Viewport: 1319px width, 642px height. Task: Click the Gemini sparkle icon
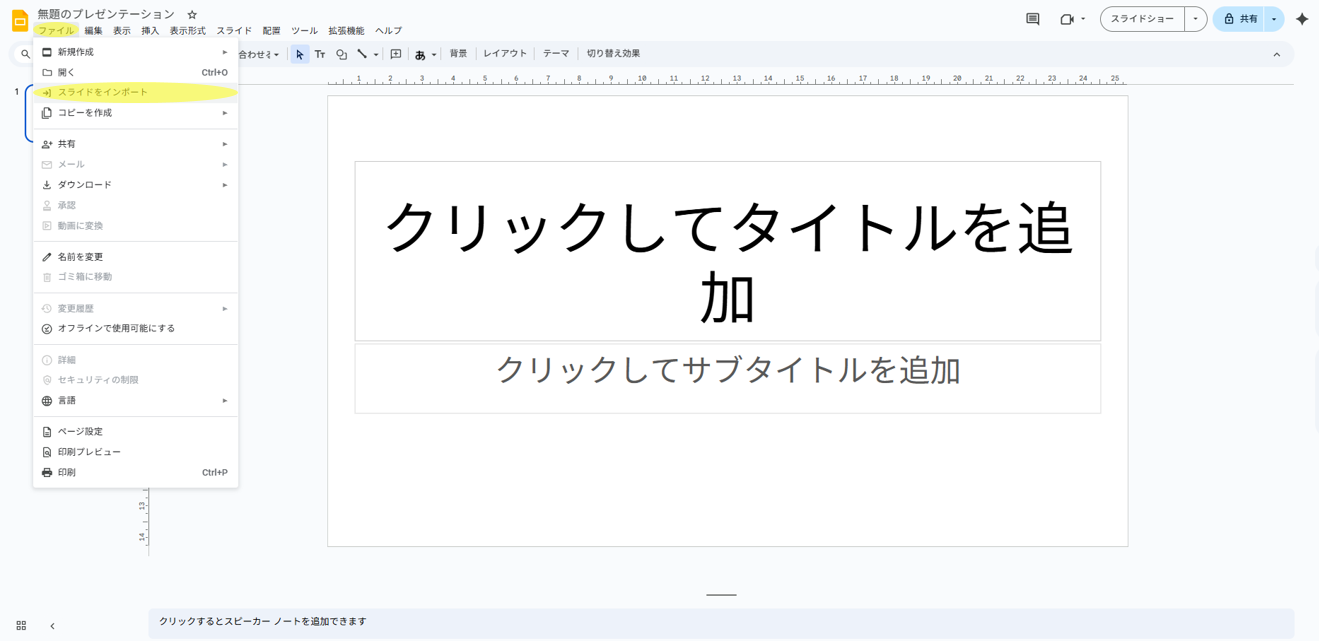(x=1301, y=19)
